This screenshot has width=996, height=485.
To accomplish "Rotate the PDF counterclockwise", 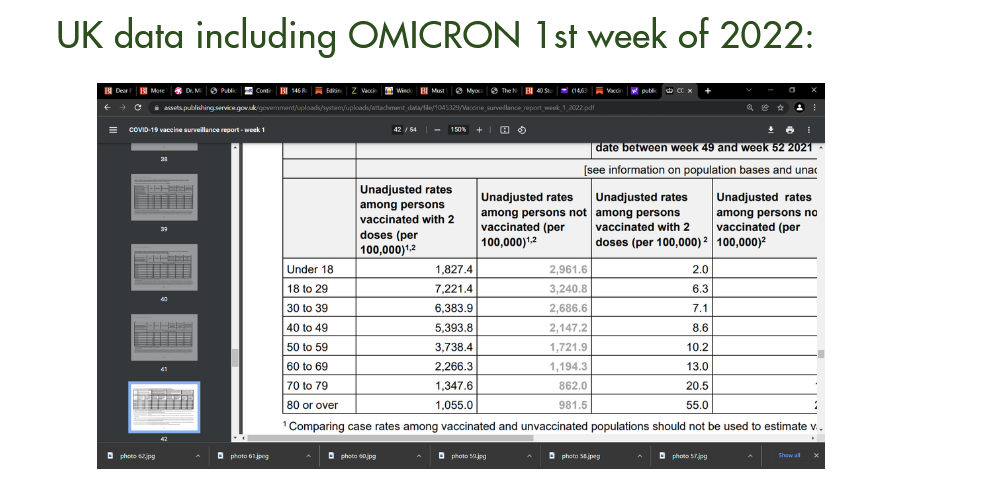I will click(x=522, y=130).
